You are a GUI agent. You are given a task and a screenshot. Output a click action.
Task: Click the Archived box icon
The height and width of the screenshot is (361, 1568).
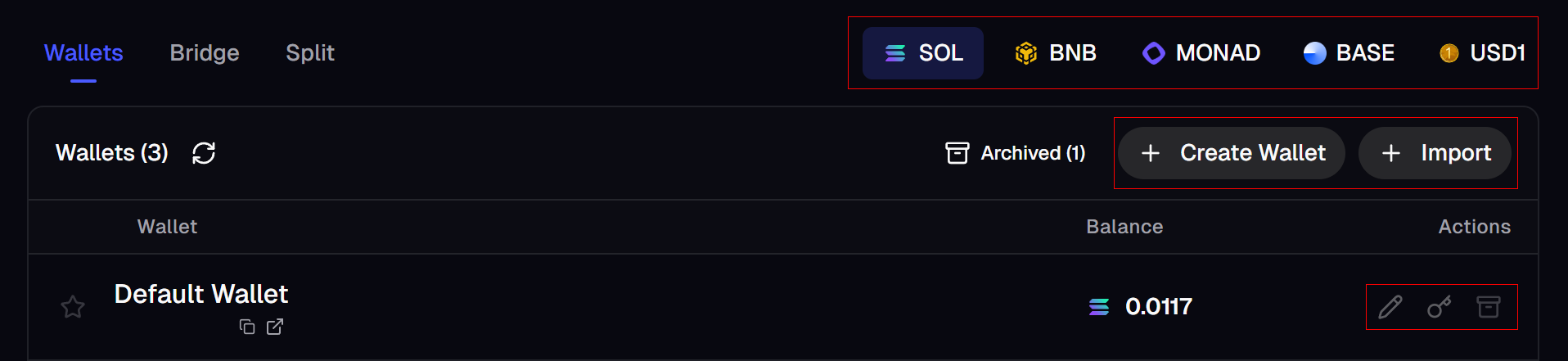957,153
